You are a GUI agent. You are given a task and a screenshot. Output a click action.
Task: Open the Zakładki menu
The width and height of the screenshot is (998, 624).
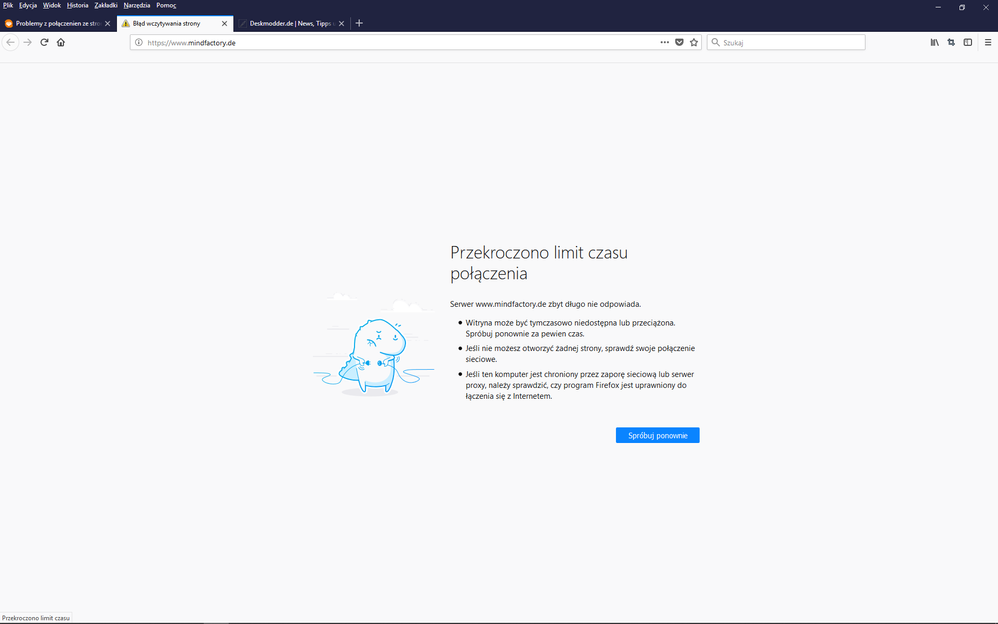point(106,5)
